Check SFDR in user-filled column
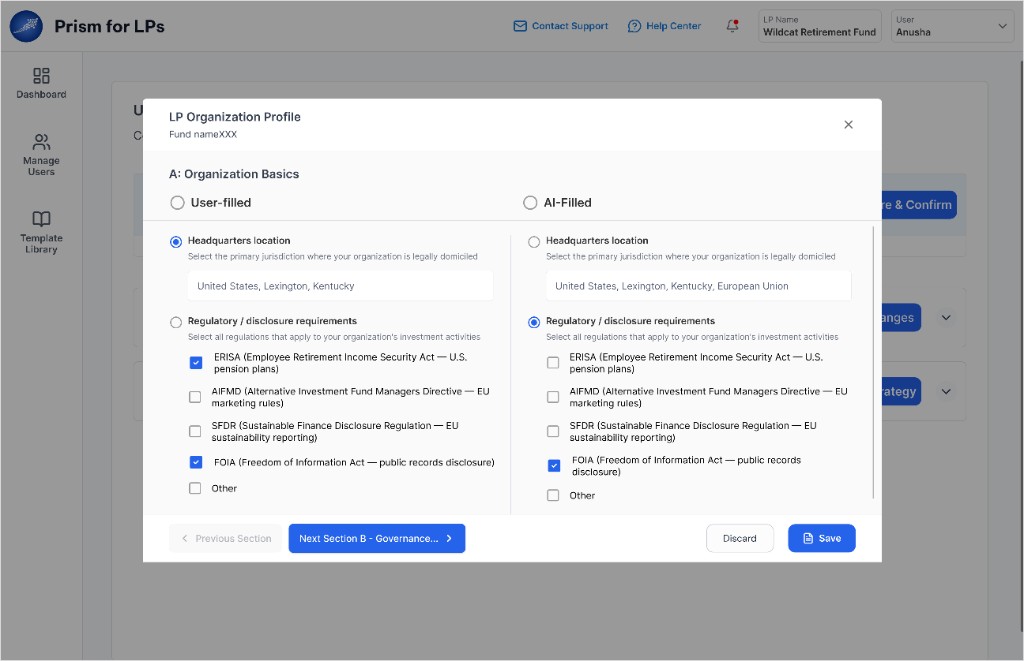1024x661 pixels. (195, 431)
